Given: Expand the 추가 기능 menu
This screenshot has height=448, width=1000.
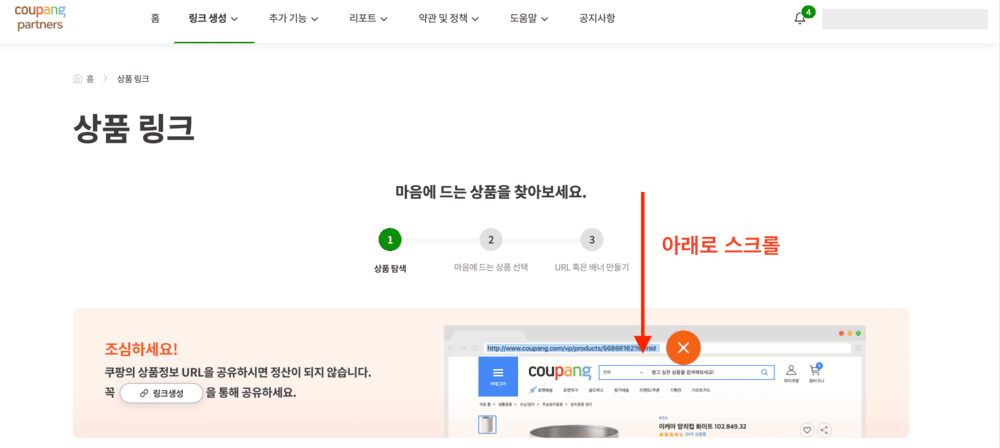Looking at the screenshot, I should click(x=293, y=19).
